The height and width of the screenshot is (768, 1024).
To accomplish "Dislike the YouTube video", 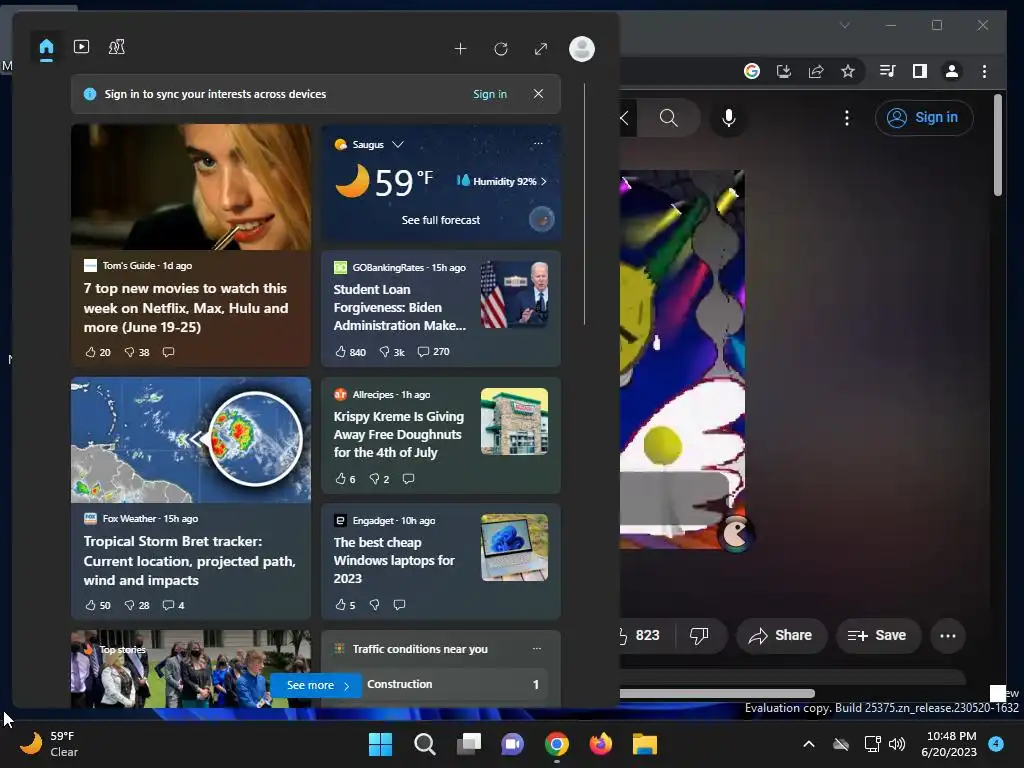I will (699, 635).
